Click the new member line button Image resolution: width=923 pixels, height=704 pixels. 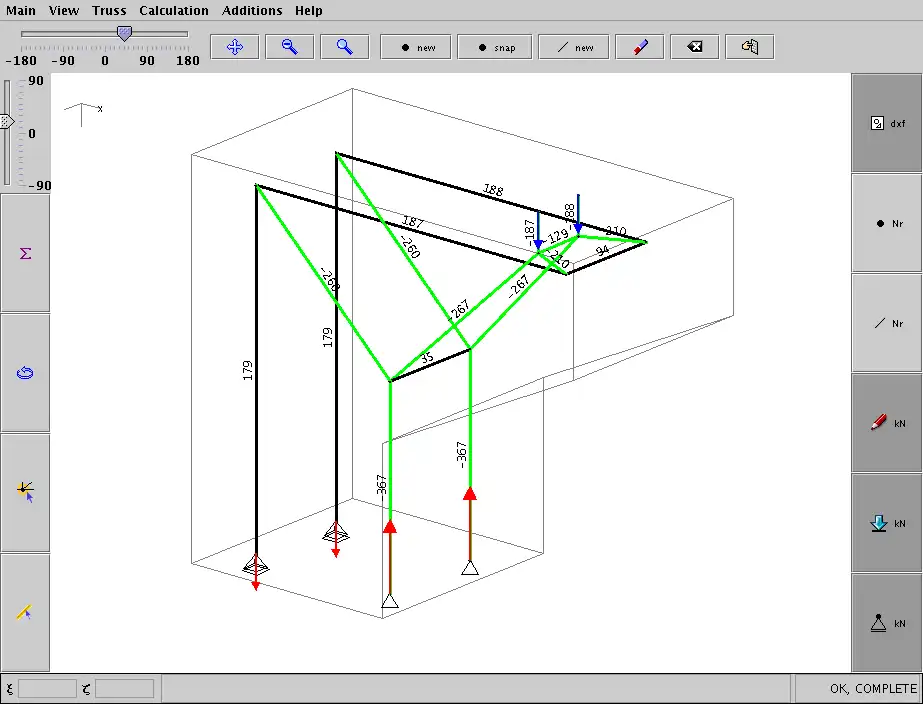[x=573, y=47]
